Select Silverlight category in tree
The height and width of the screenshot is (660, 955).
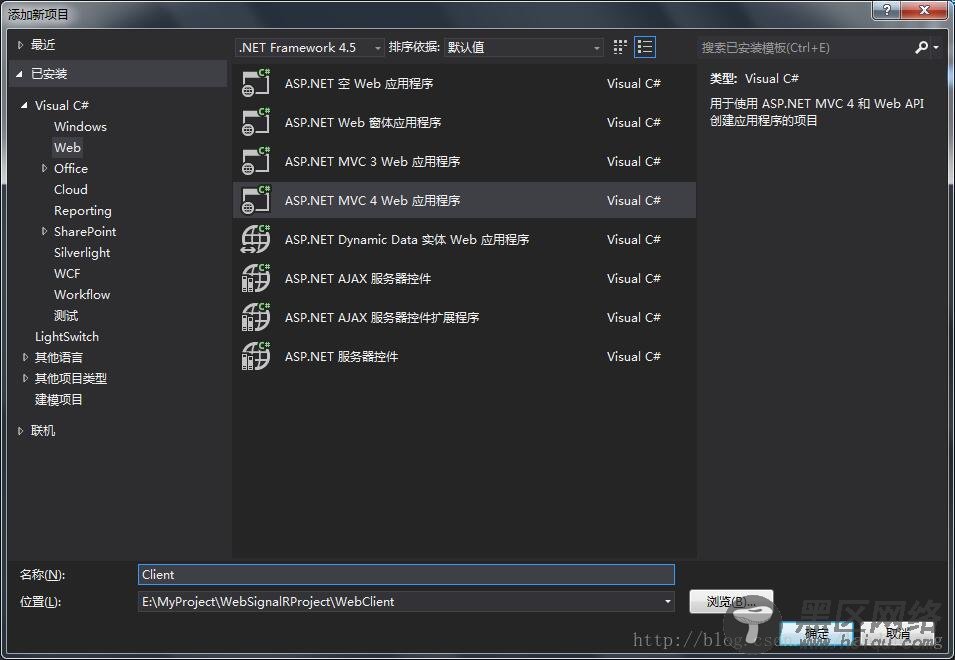pyautogui.click(x=82, y=253)
